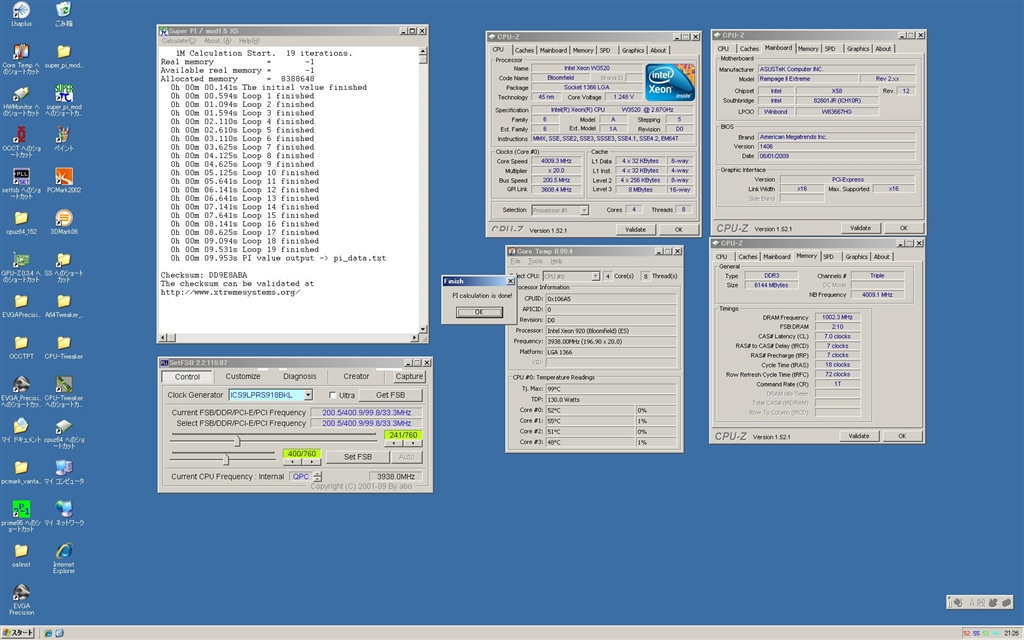Expand the Clock Generator dropdown
Image resolution: width=1024 pixels, height=640 pixels.
[306, 395]
